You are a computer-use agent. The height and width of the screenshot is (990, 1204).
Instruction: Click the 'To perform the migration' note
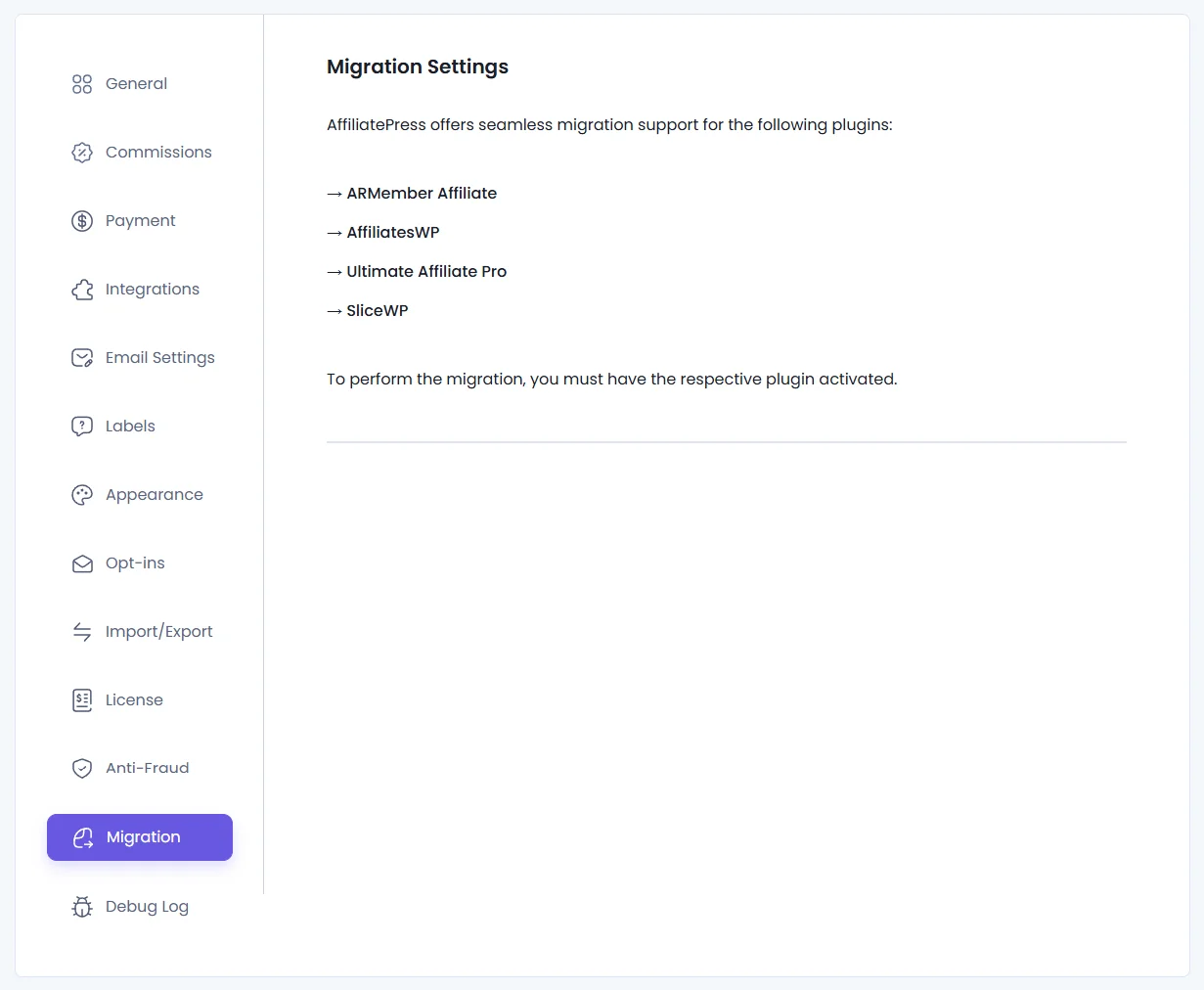coord(612,380)
